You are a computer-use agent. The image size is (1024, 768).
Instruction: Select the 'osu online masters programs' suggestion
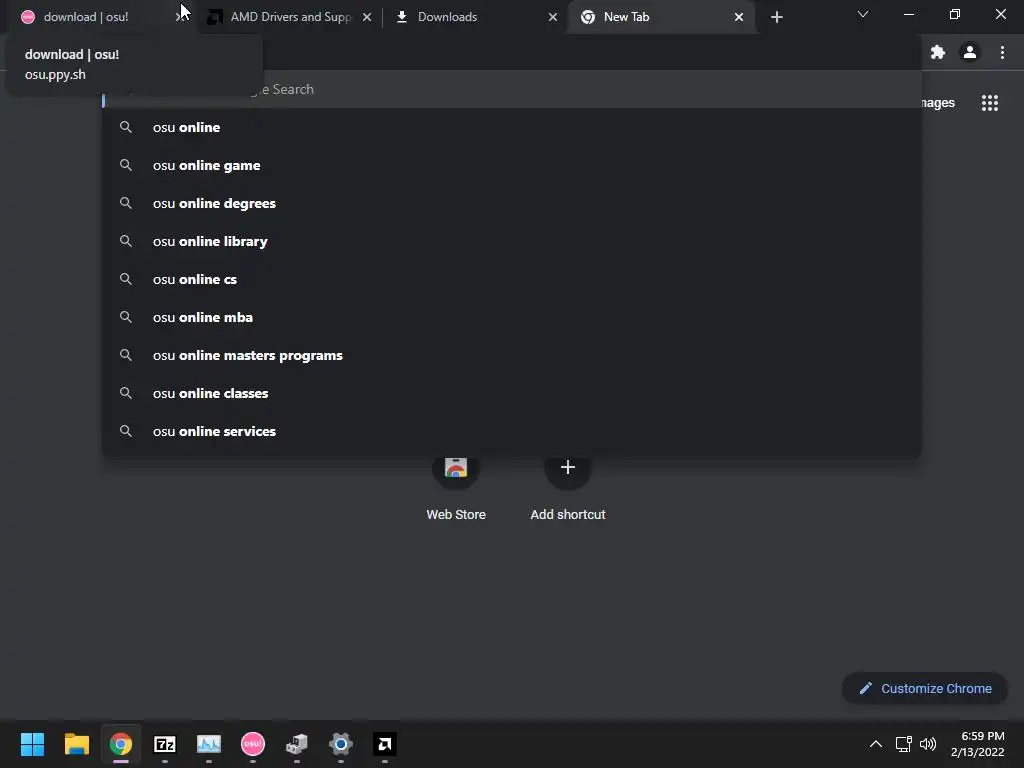pos(511,355)
